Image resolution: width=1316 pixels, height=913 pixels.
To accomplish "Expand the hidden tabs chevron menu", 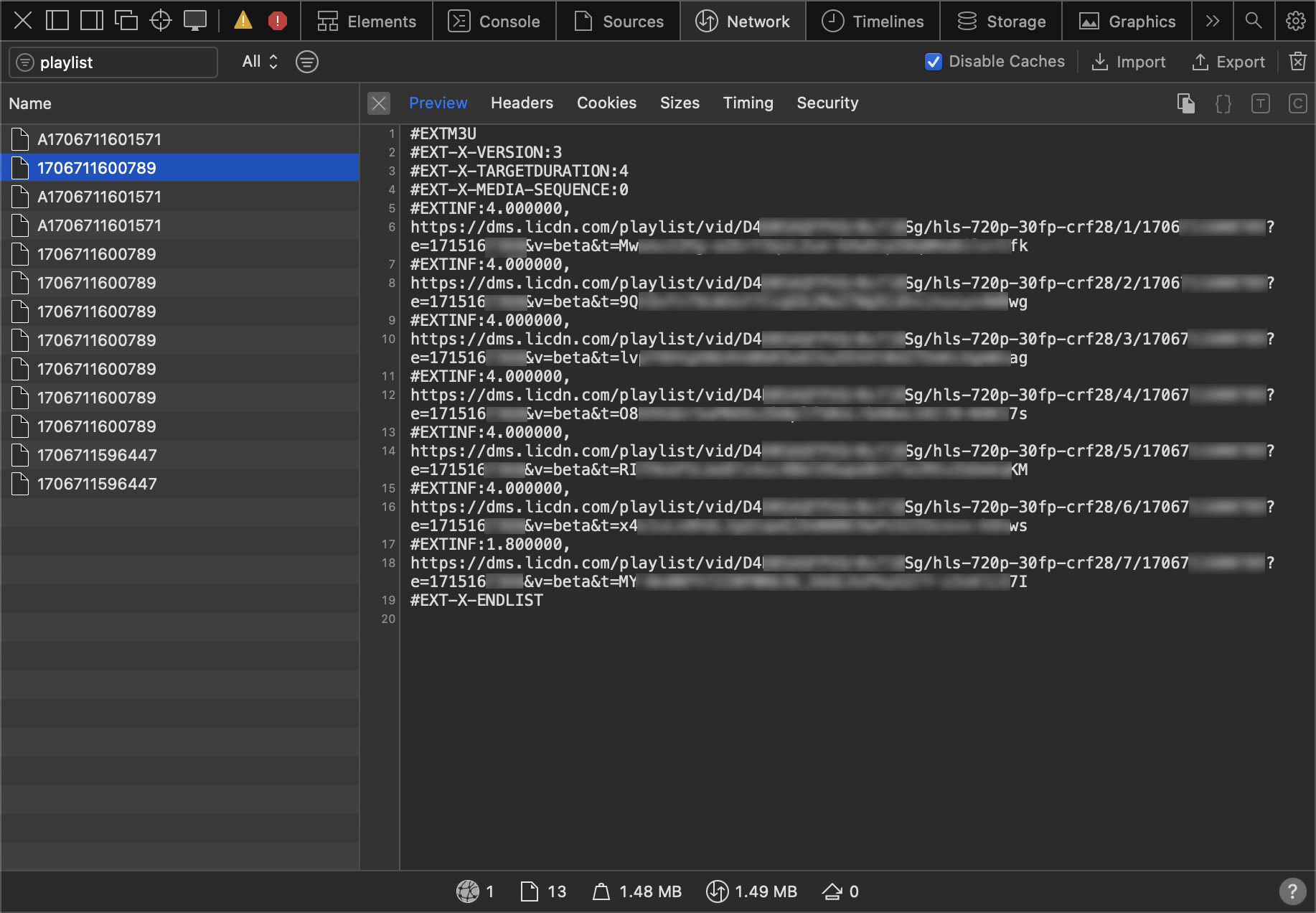I will tap(1212, 21).
